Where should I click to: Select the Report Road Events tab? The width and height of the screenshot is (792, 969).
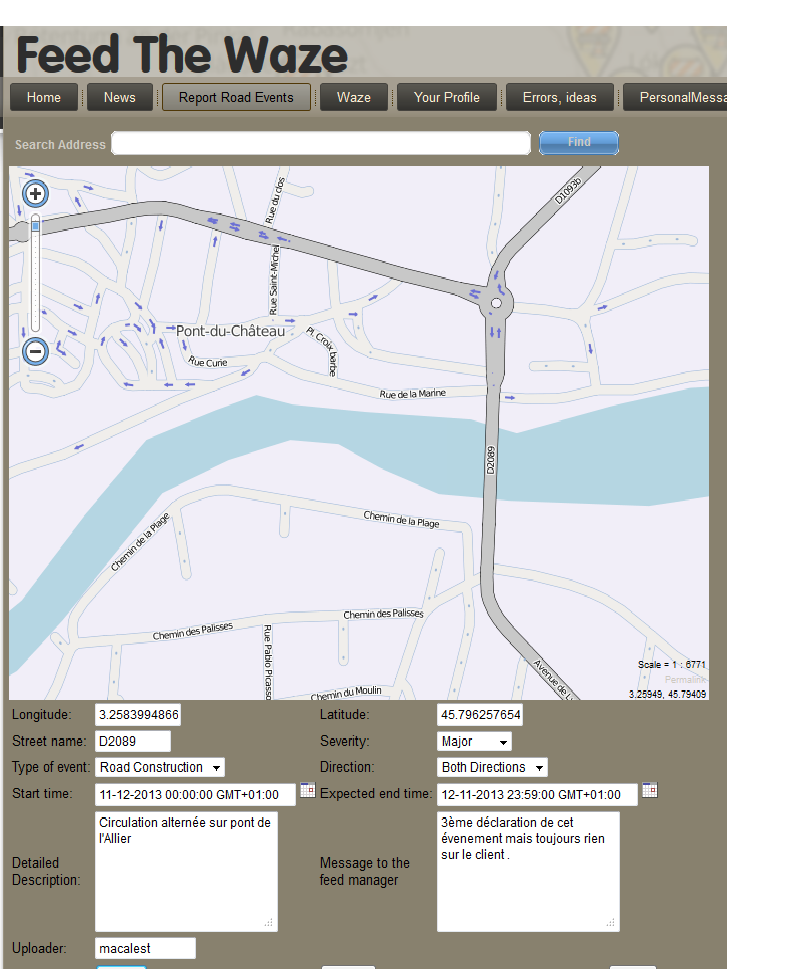(236, 97)
